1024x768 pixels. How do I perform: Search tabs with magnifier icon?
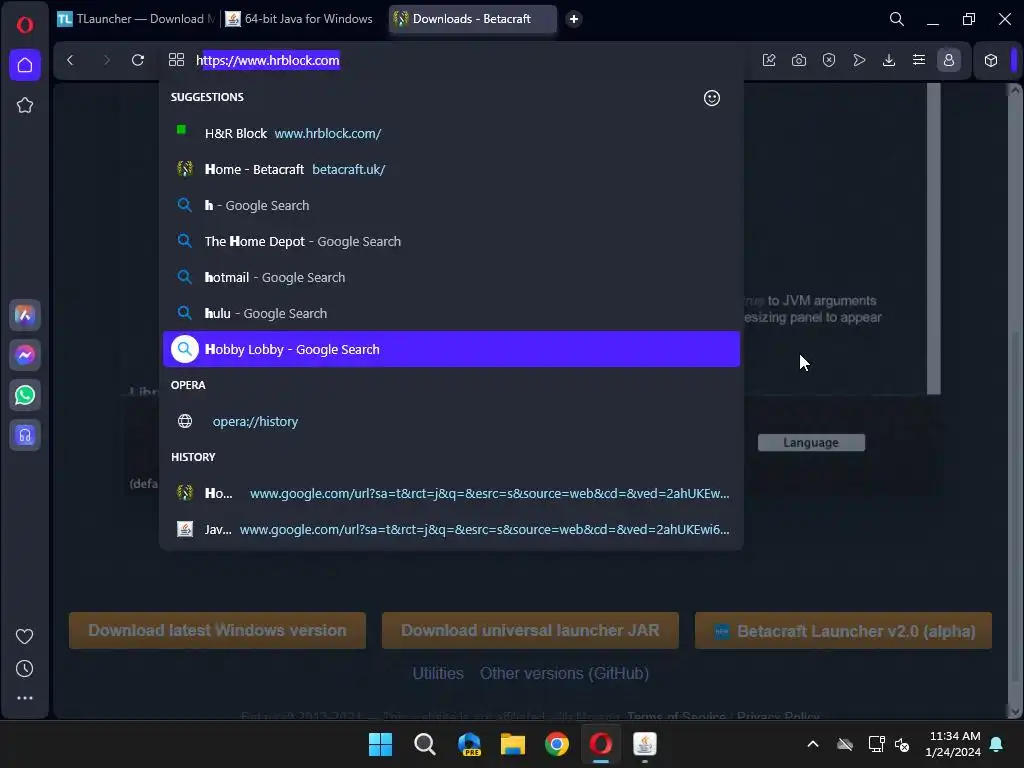click(897, 19)
